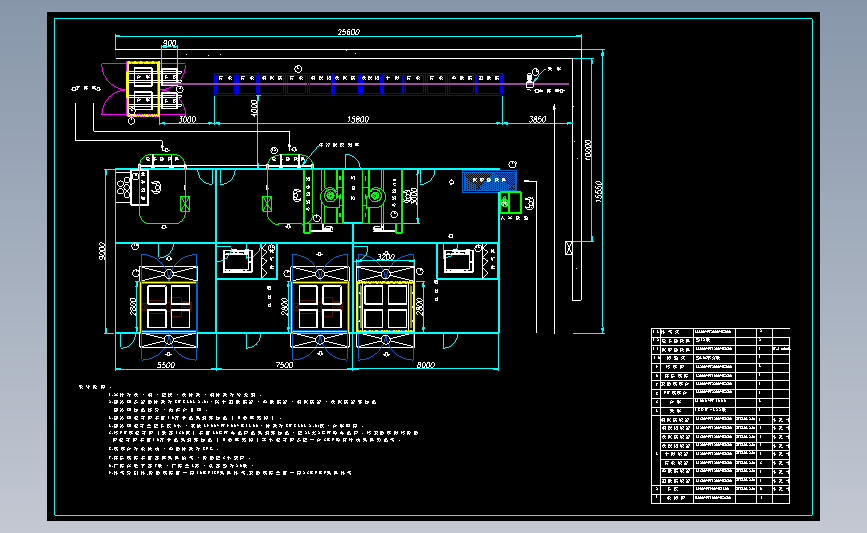Select the 4000 vertical dimension text
The width and height of the screenshot is (867, 533).
click(254, 108)
